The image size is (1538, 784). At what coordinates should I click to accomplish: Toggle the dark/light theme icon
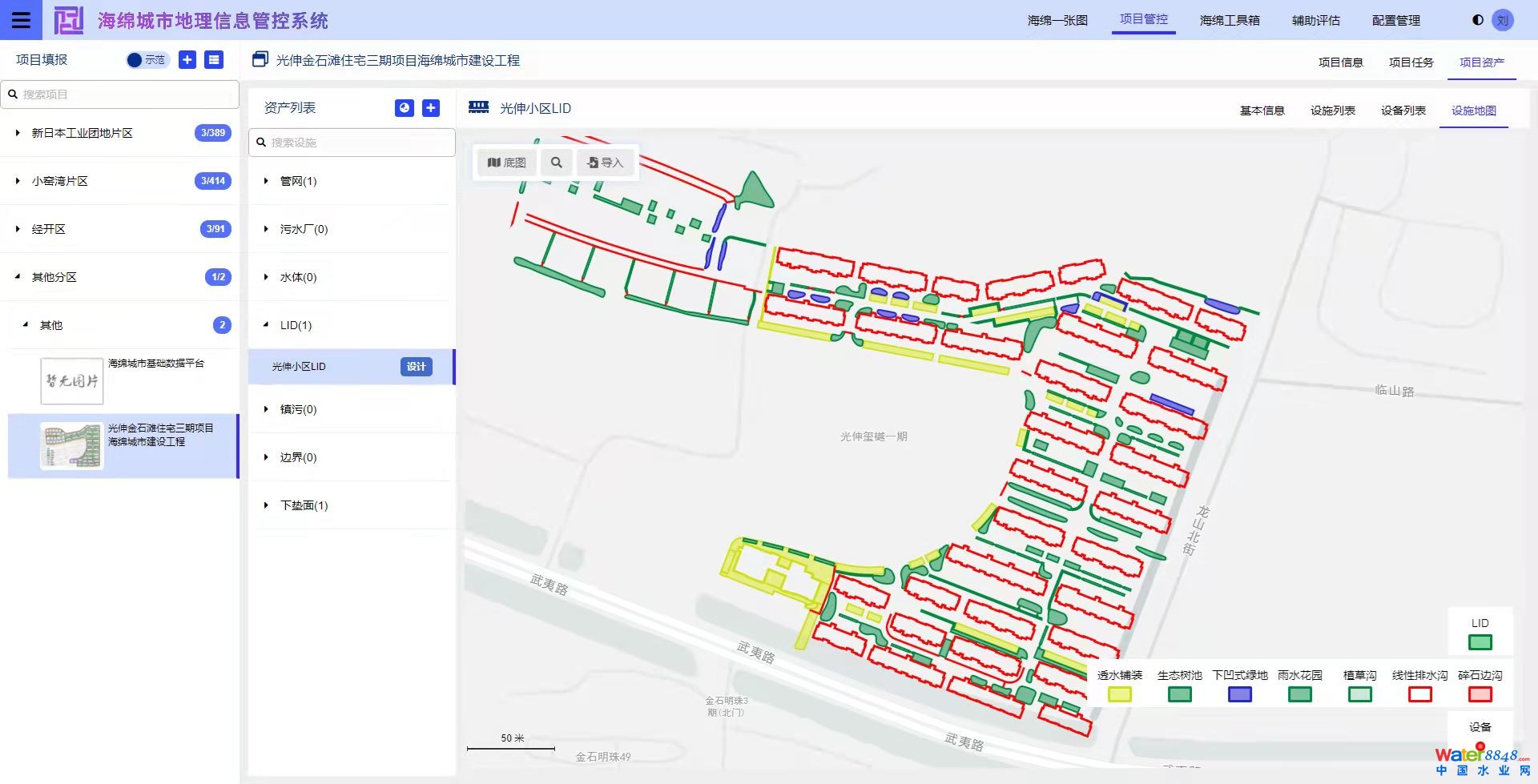1477,20
